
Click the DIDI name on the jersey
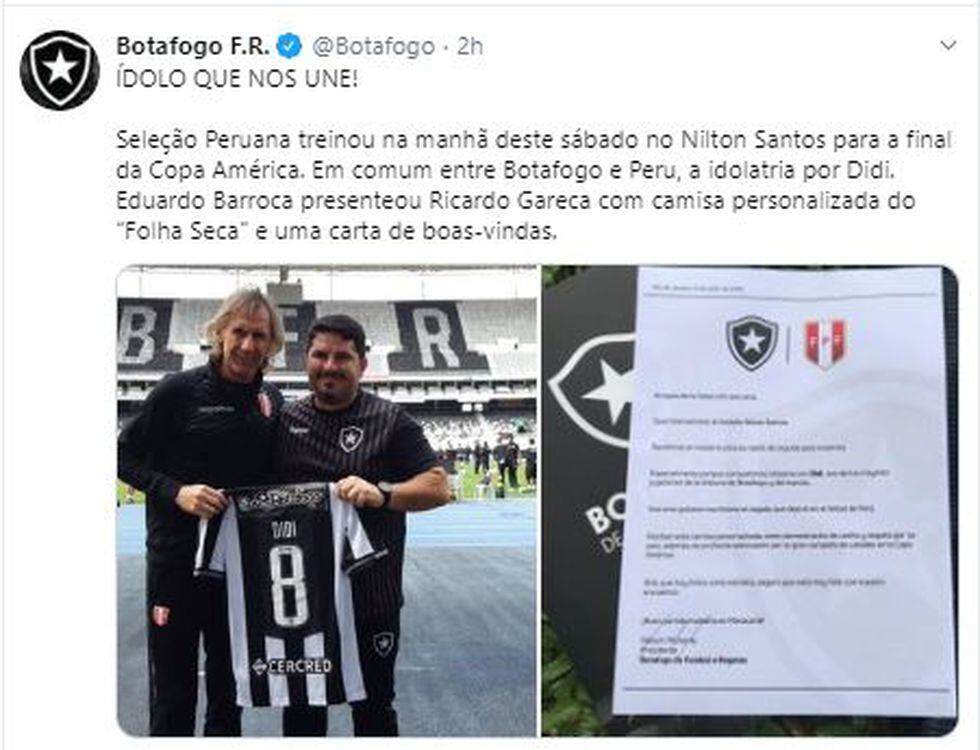coord(284,529)
